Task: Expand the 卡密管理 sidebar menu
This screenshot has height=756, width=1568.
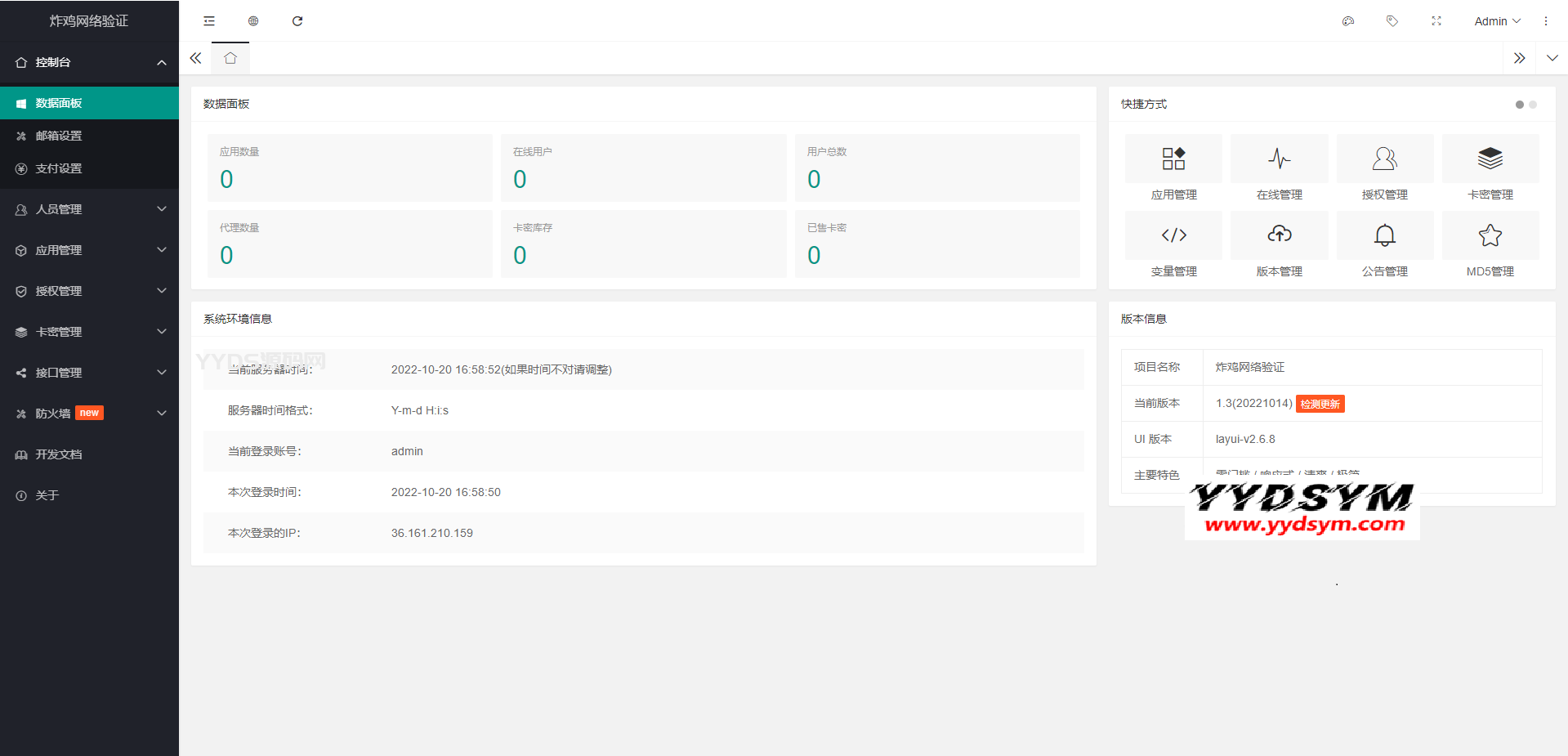Action: click(89, 332)
